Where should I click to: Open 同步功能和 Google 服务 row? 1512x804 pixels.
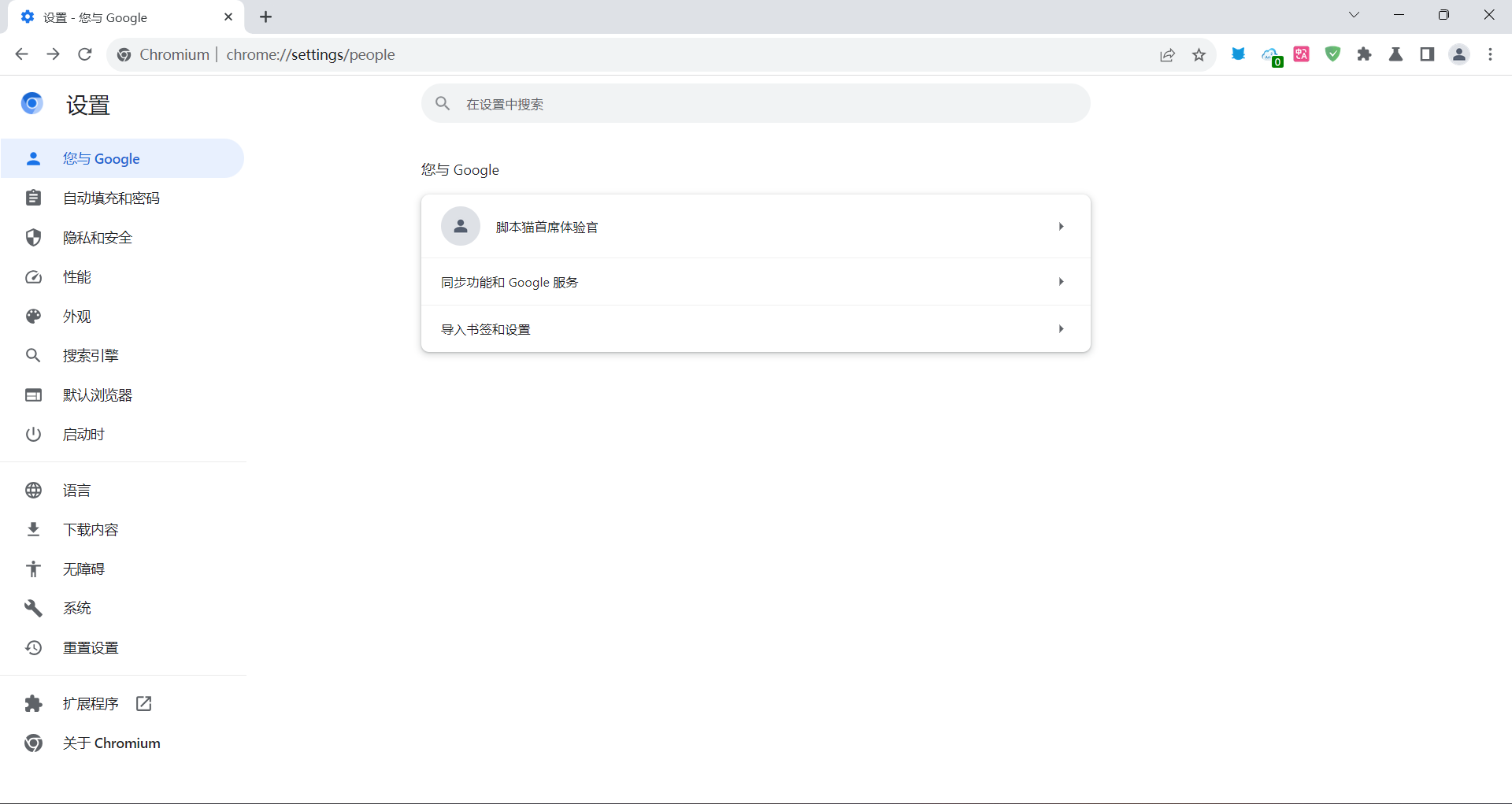756,282
